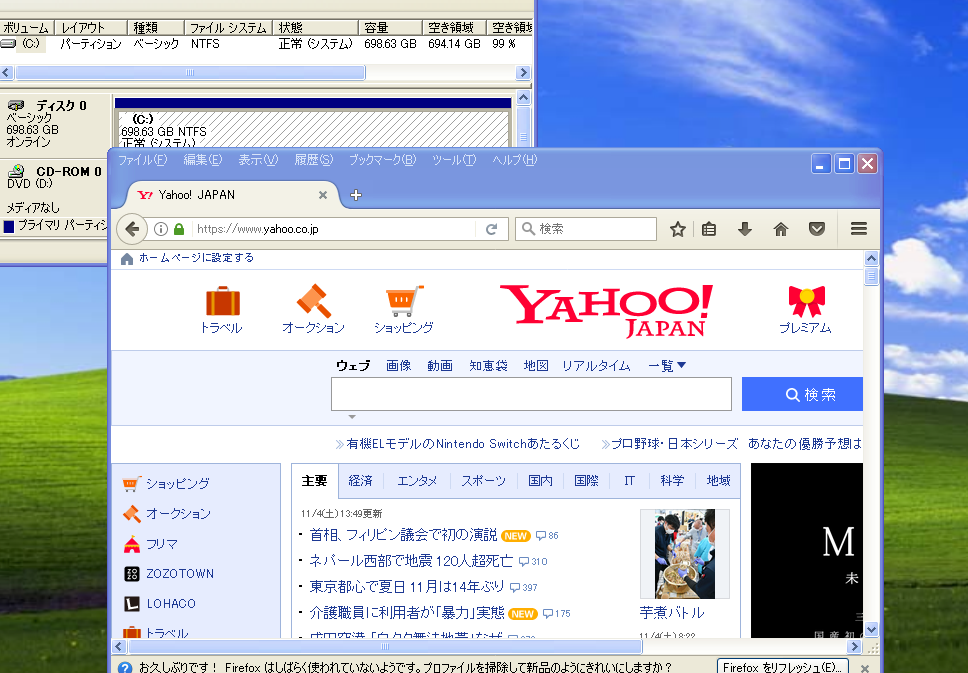Open Firefox 表示 menu
This screenshot has width=968, height=673.
(x=258, y=160)
